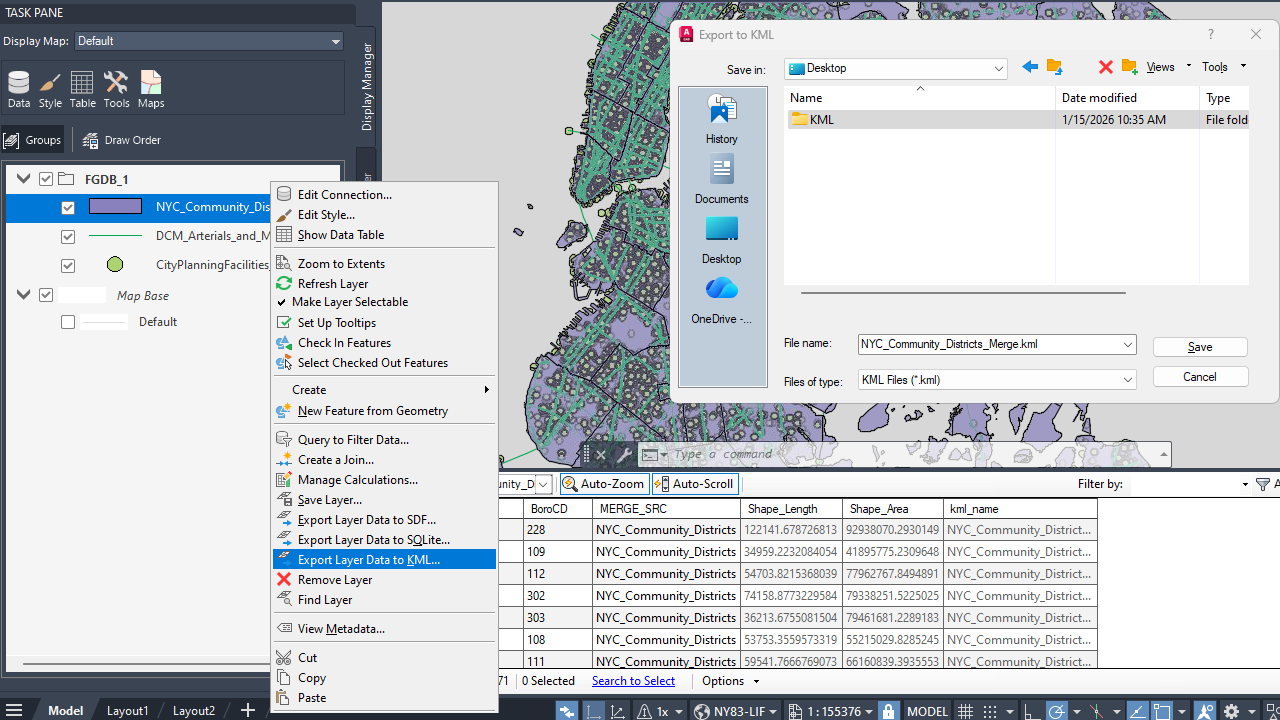Open the Style tool icon
Screen dimensions: 1280x720
coord(50,89)
